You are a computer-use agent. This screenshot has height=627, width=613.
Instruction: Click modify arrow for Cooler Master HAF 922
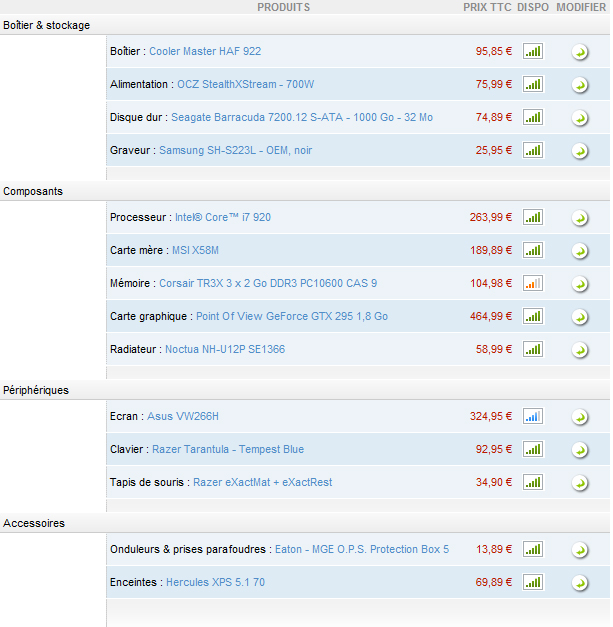[x=580, y=52]
